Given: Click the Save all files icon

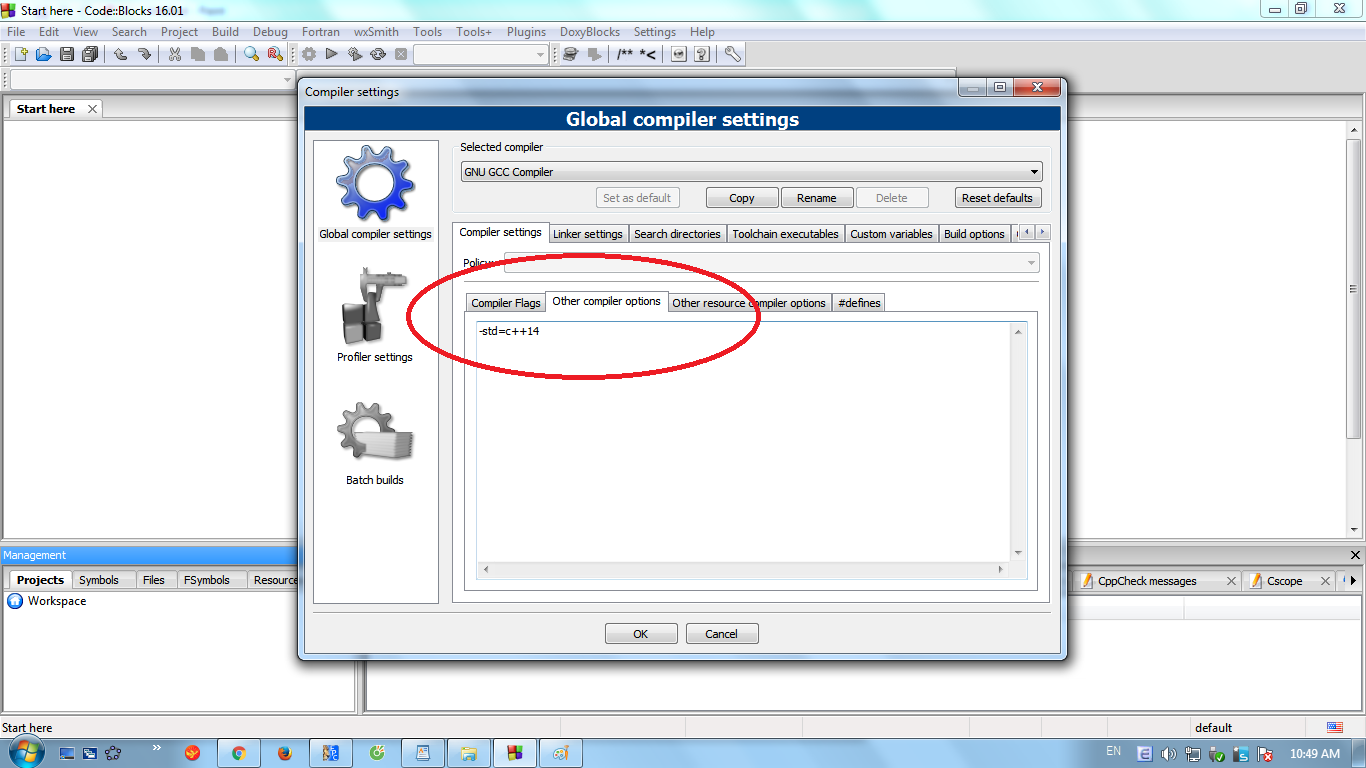Looking at the screenshot, I should point(90,54).
